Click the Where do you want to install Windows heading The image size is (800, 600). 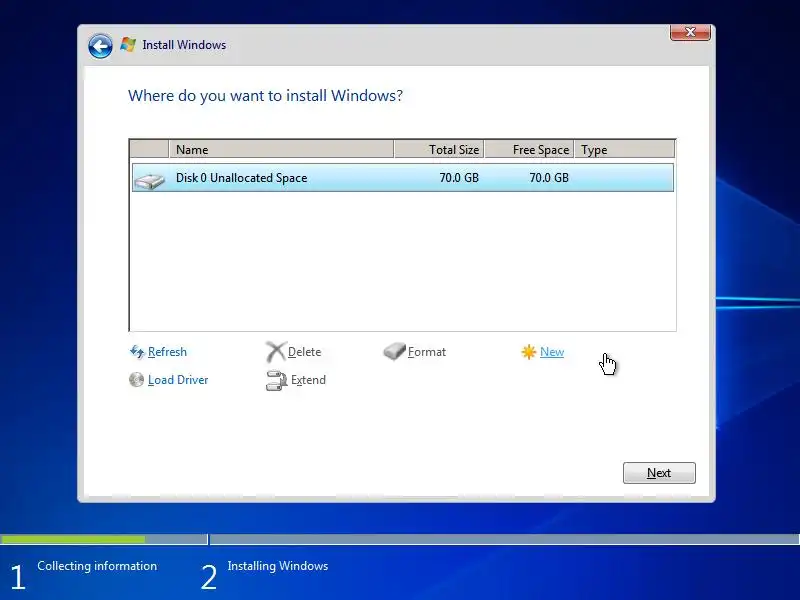pos(265,95)
